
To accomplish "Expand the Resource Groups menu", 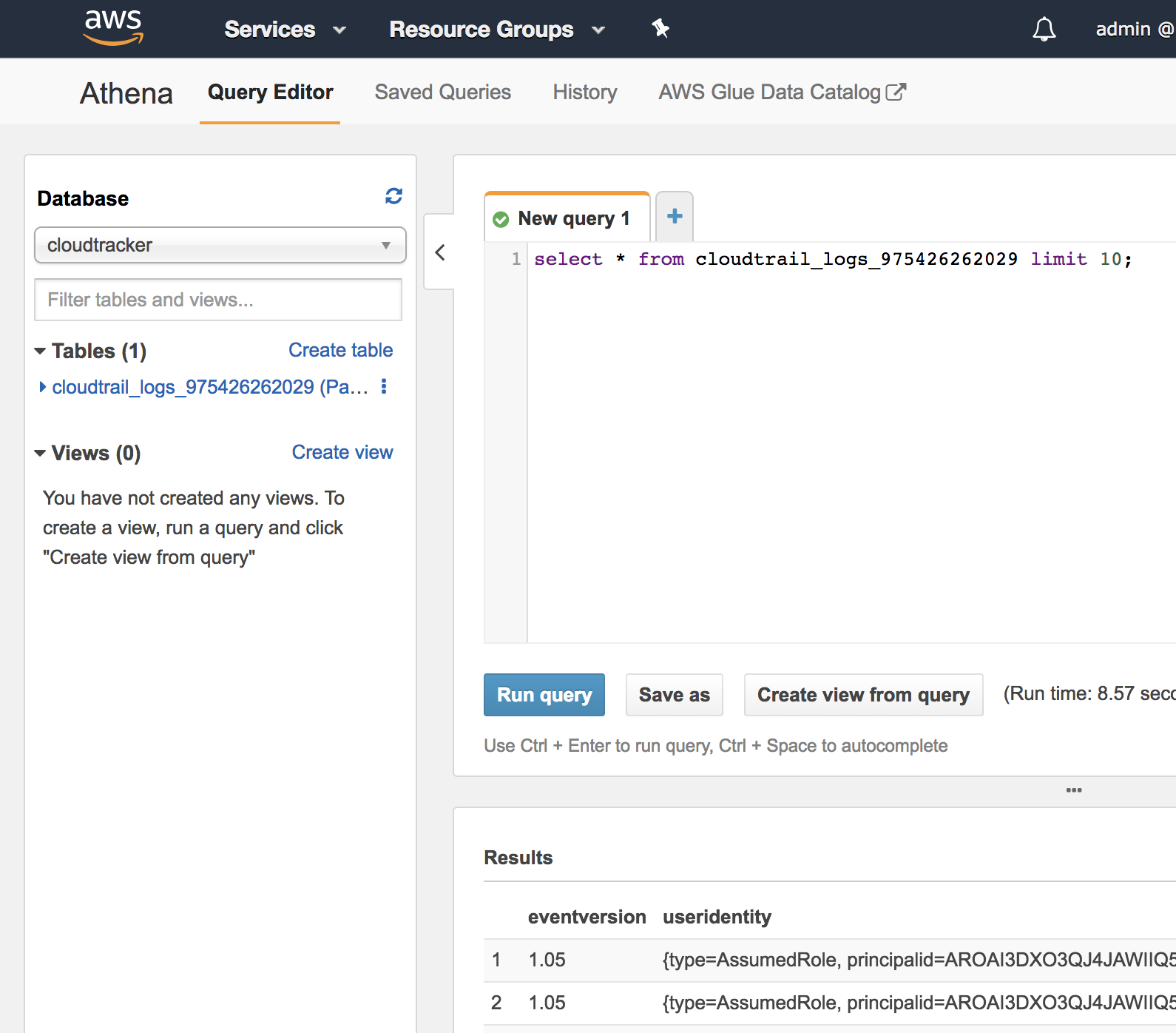I will (x=497, y=30).
